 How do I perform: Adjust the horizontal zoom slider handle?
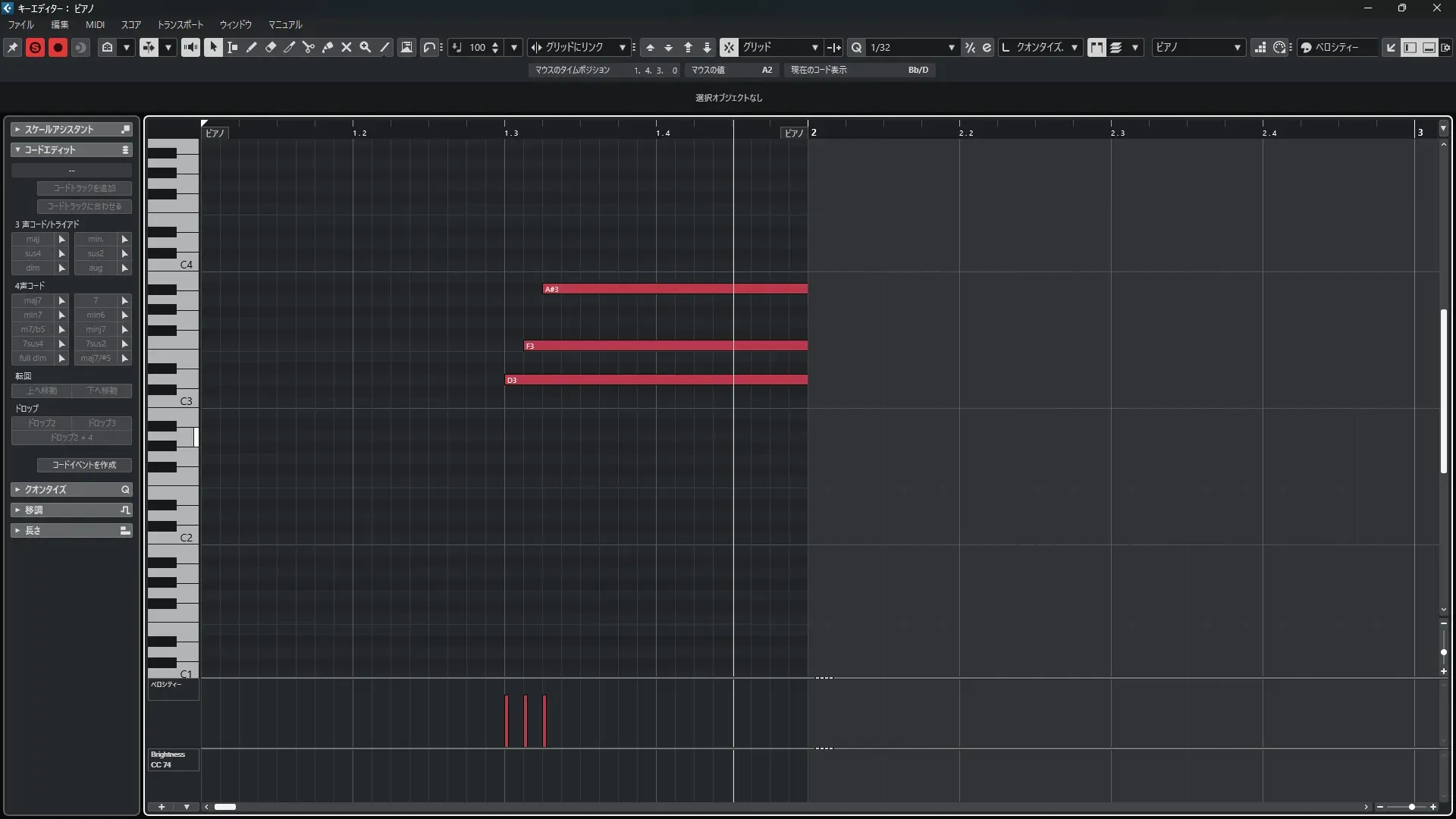(x=1411, y=807)
